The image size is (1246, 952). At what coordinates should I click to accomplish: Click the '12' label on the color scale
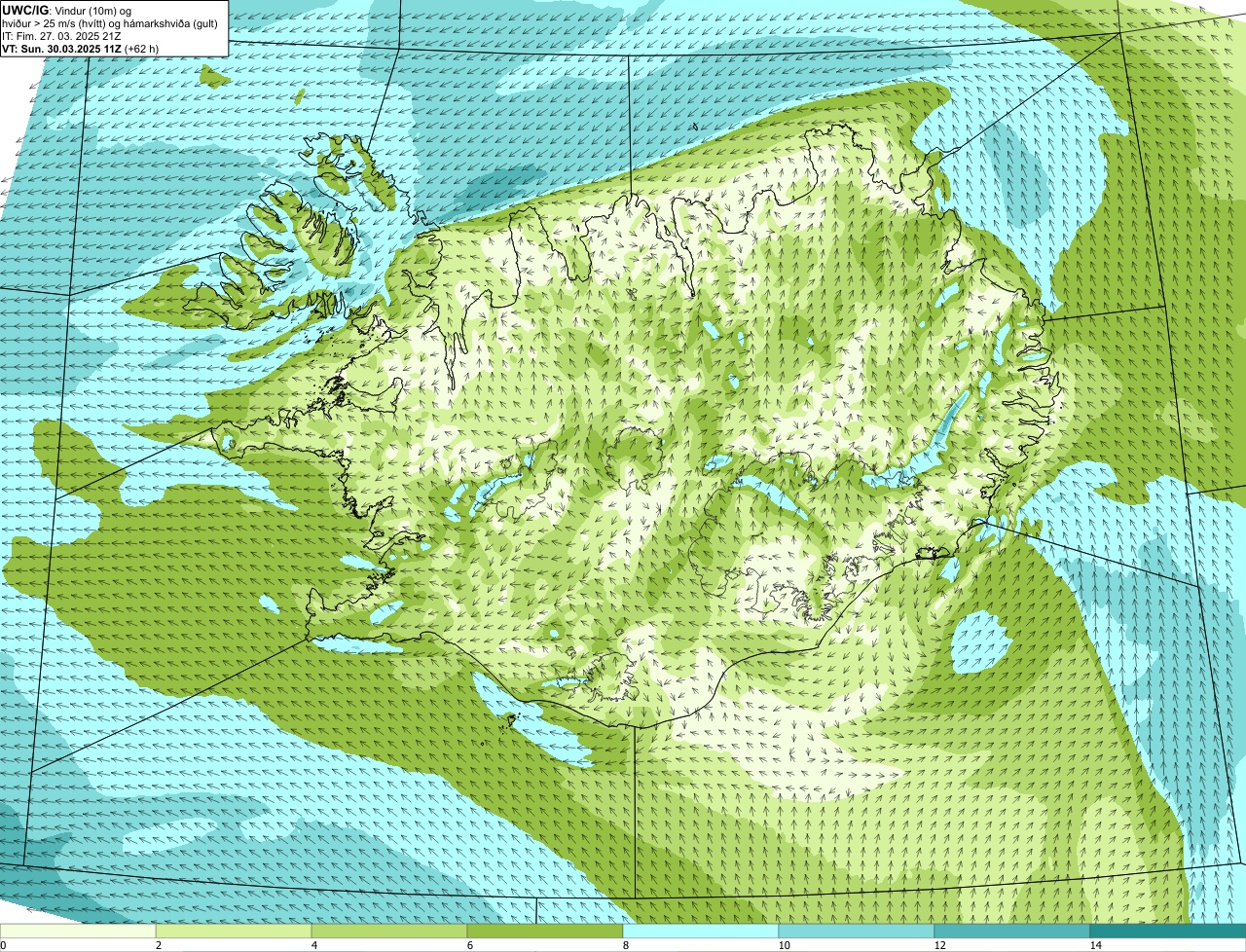939,945
